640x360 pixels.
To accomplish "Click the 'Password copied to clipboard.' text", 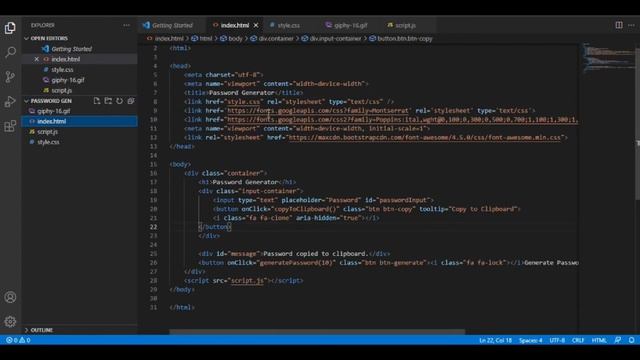I will pos(316,254).
